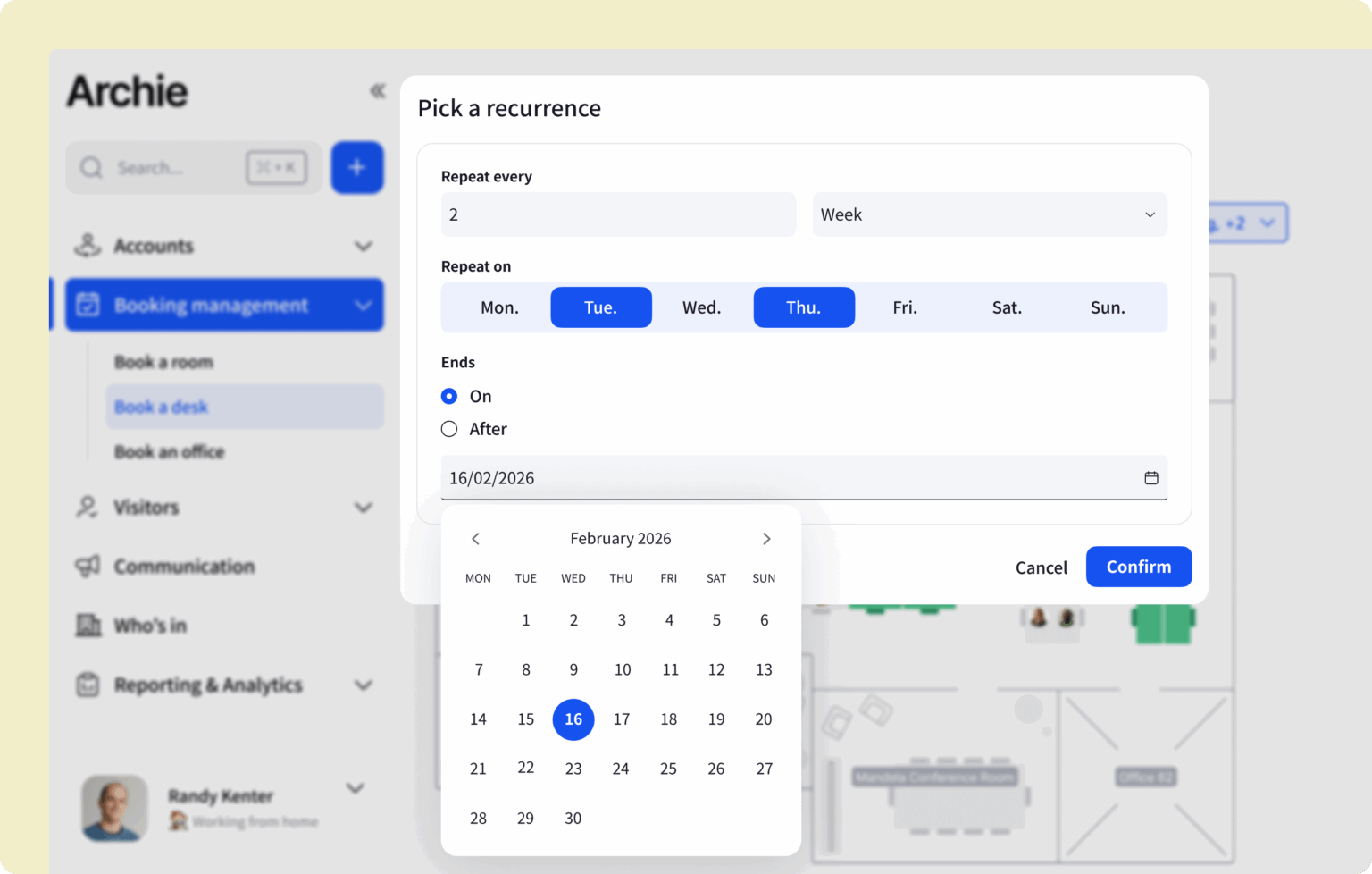Click the search magnifier icon
This screenshot has height=874, width=1372.
[91, 167]
